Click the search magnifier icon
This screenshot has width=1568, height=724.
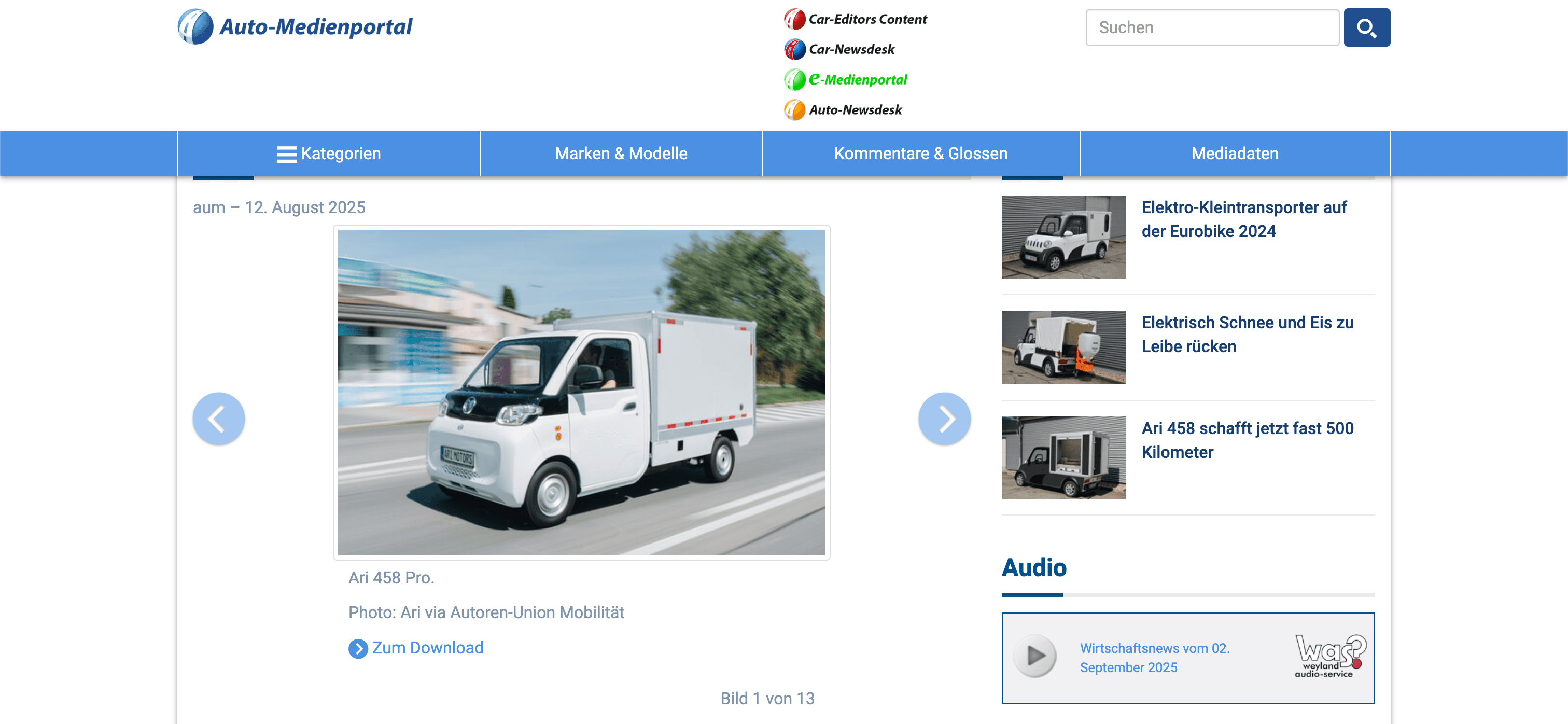click(x=1367, y=27)
